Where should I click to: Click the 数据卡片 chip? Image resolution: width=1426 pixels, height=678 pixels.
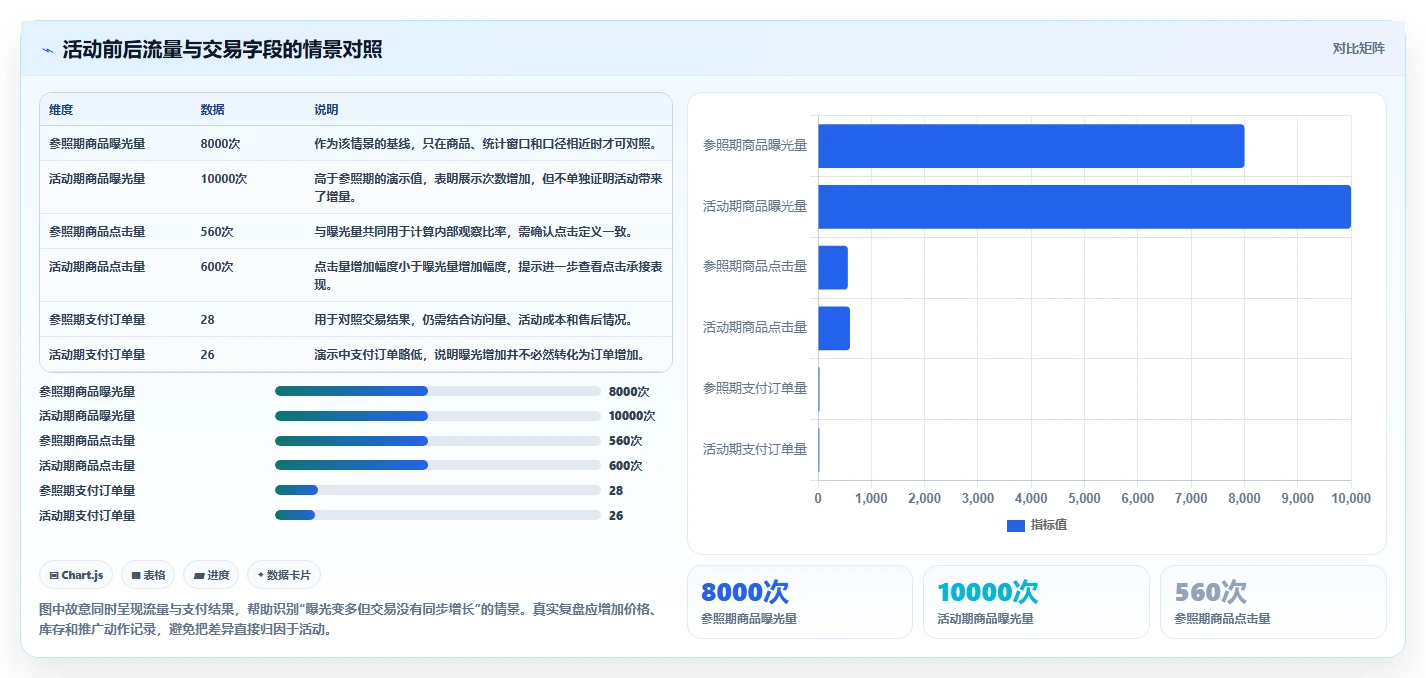(284, 575)
